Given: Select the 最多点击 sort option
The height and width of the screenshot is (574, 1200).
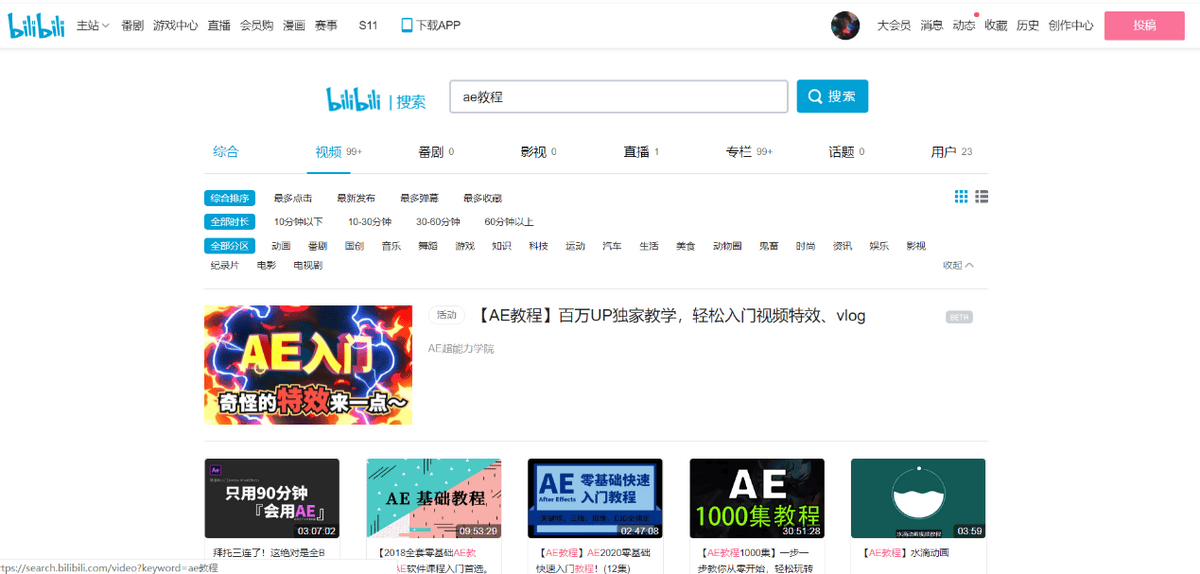Looking at the screenshot, I should pyautogui.click(x=293, y=198).
